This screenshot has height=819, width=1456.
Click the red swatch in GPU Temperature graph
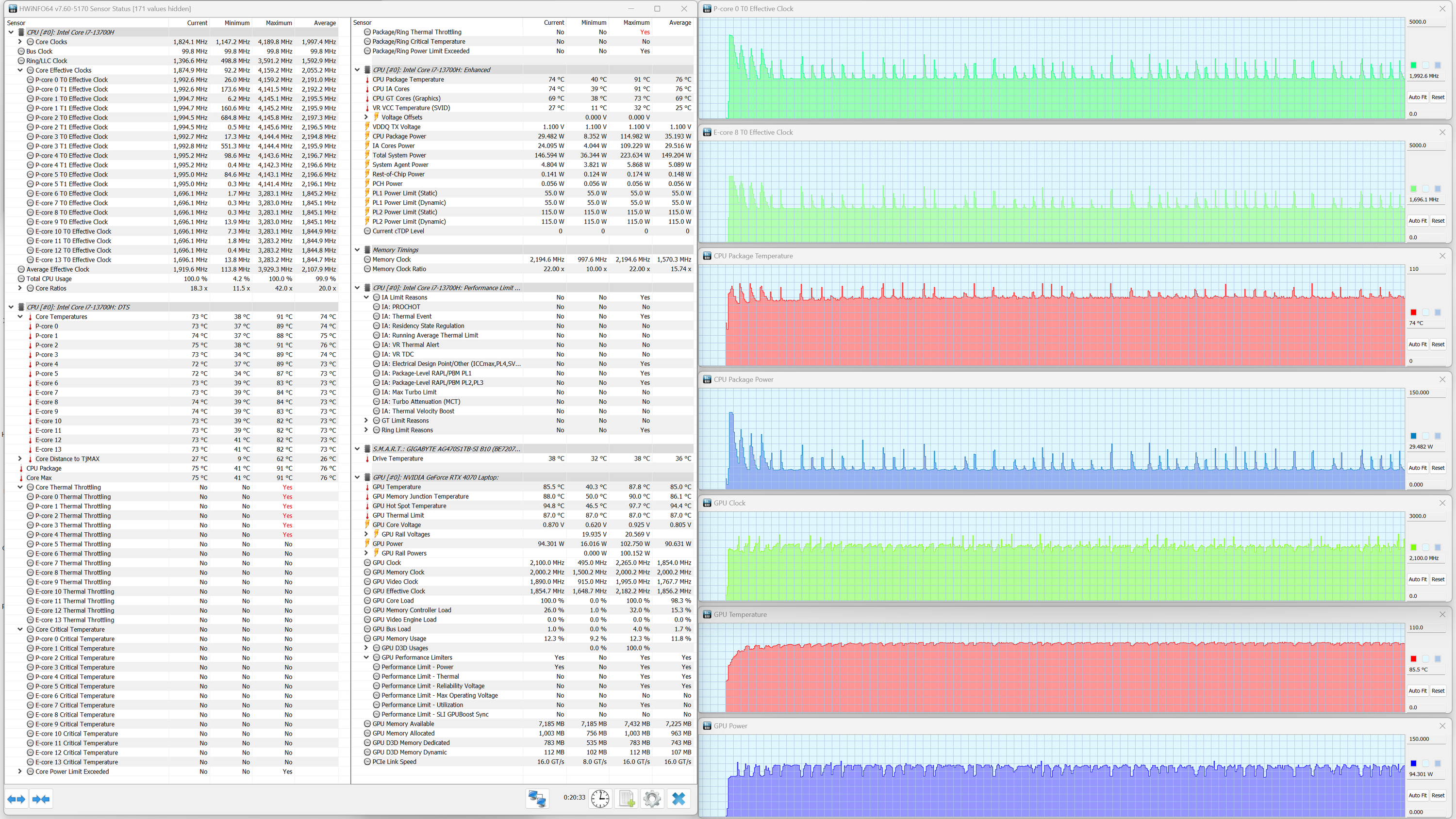pyautogui.click(x=1413, y=658)
